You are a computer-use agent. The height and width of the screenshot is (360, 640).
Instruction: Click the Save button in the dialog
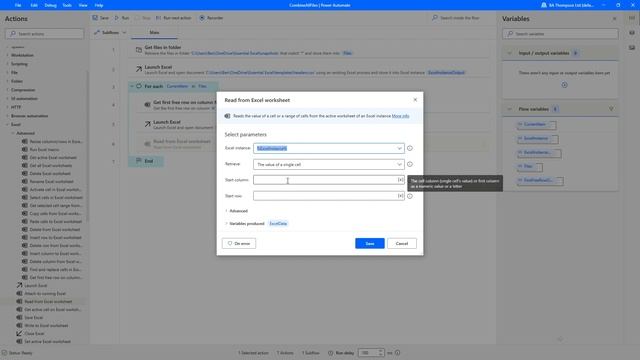click(369, 243)
